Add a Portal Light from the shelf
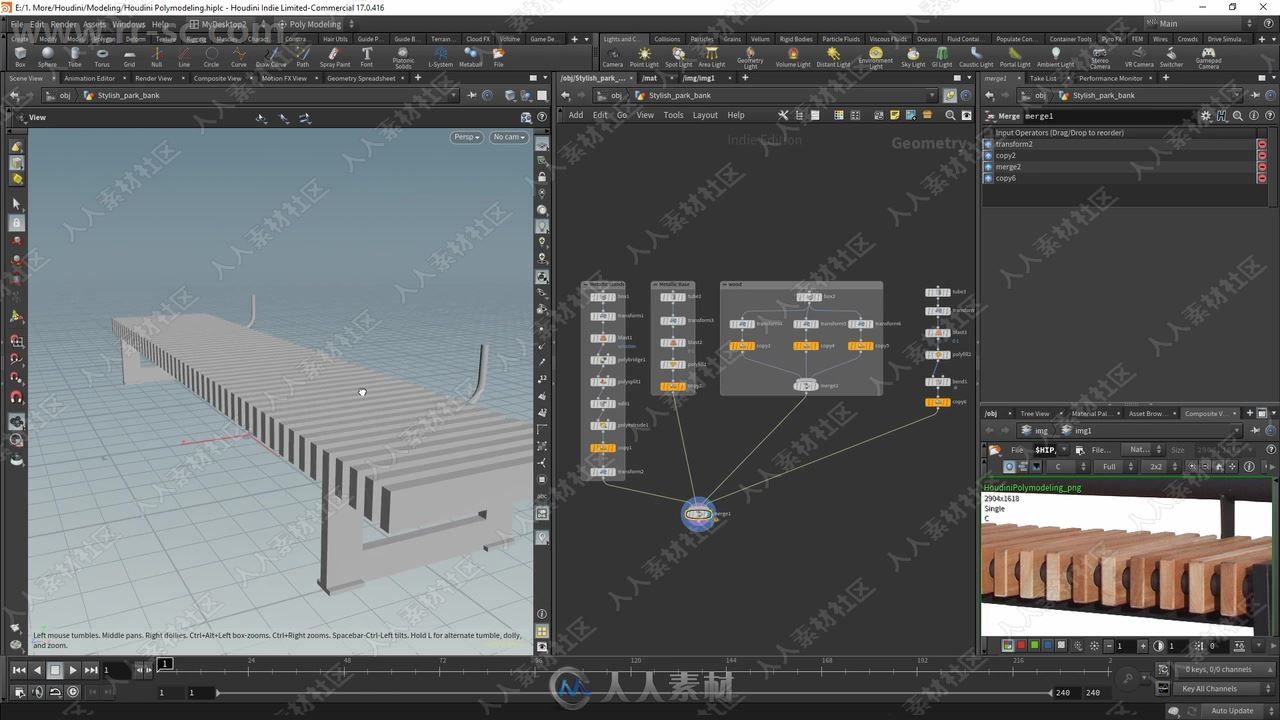1280x720 pixels. click(1015, 57)
